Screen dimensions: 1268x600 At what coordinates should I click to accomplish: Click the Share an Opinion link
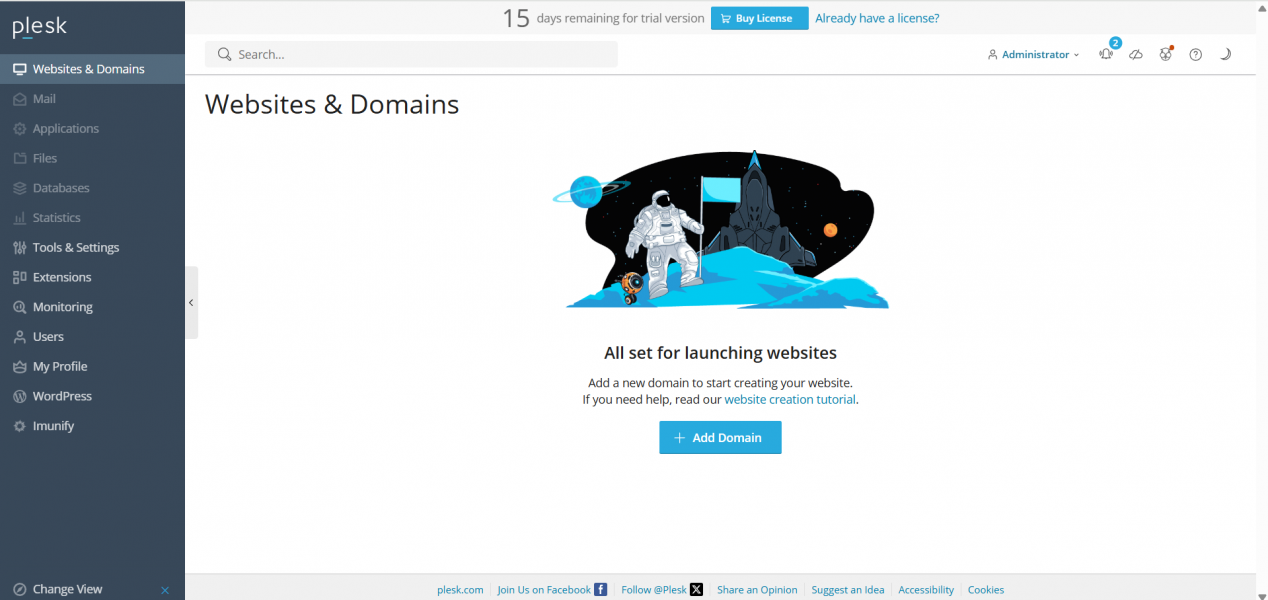pyautogui.click(x=757, y=590)
